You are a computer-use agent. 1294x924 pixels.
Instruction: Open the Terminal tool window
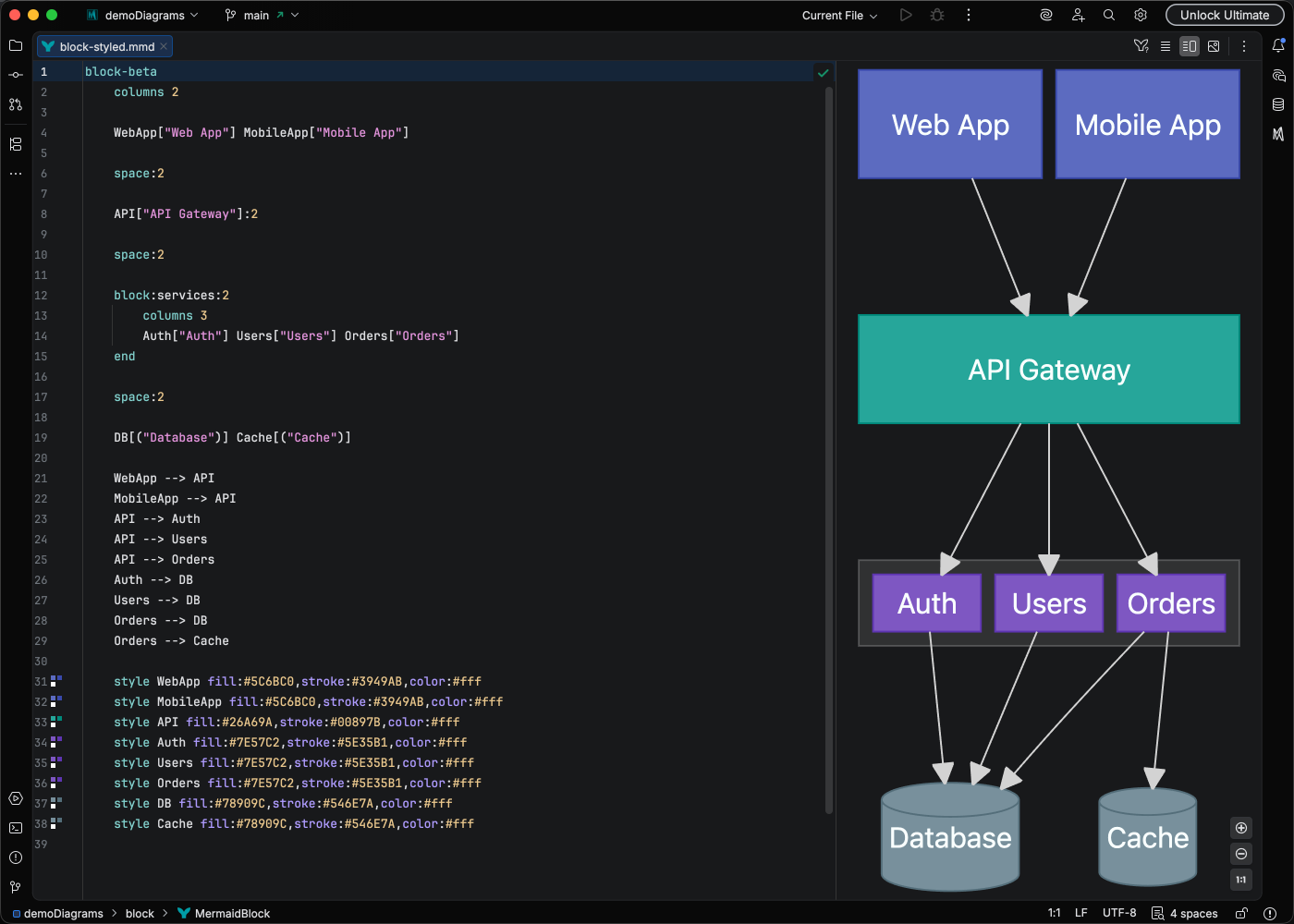click(16, 828)
